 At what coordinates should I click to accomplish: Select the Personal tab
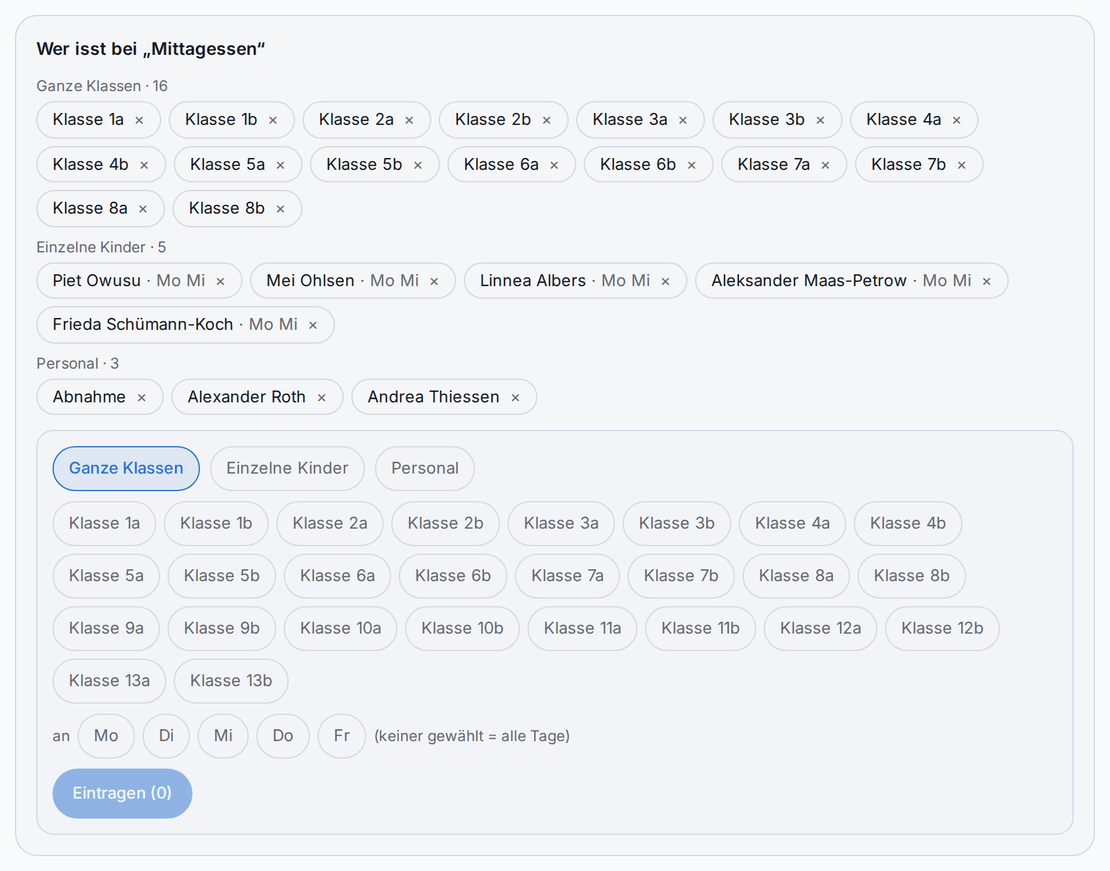point(425,468)
